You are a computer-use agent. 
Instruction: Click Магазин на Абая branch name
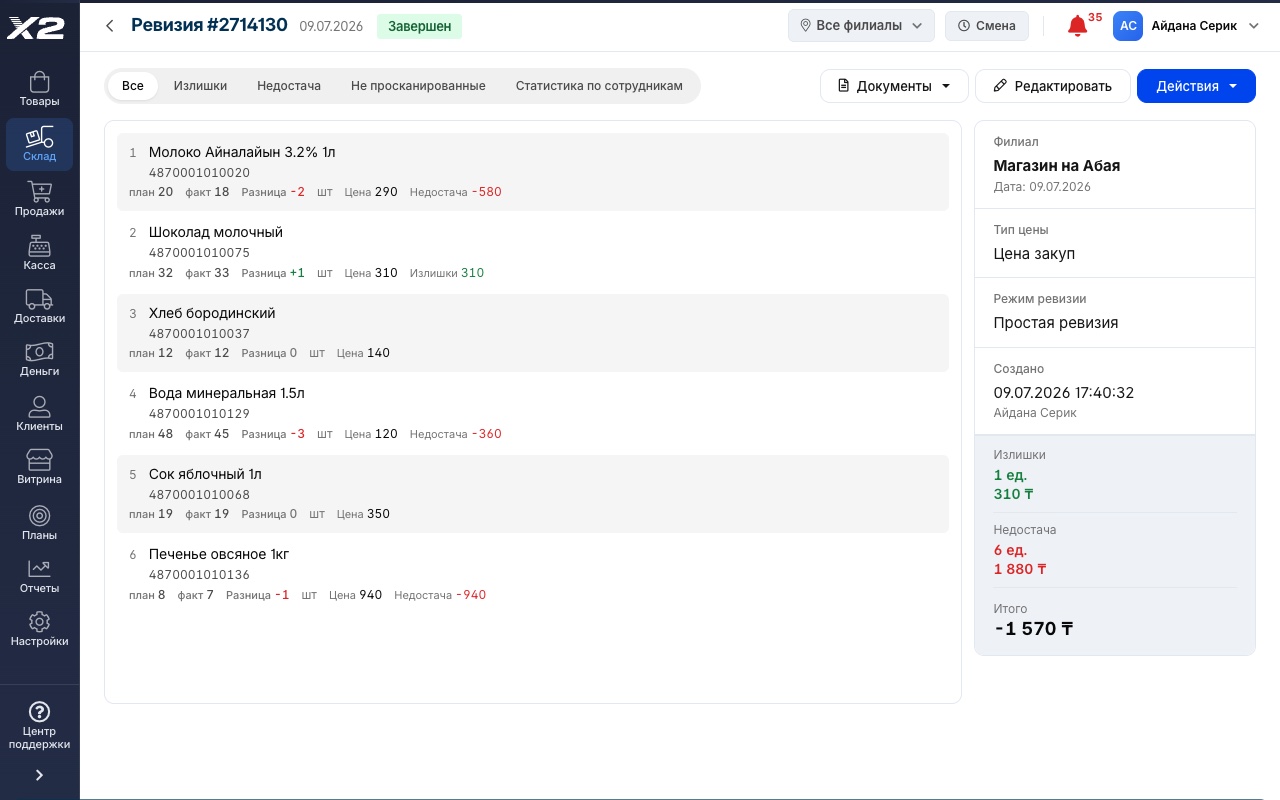[x=1057, y=166]
